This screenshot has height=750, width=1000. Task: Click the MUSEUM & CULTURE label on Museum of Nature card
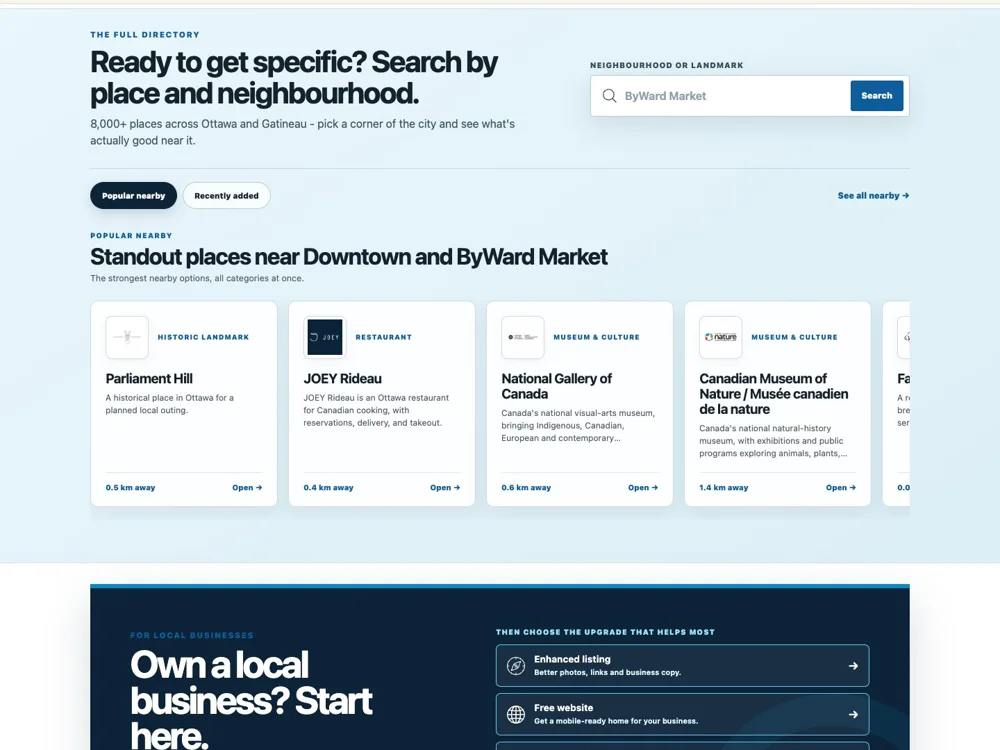[x=794, y=337]
